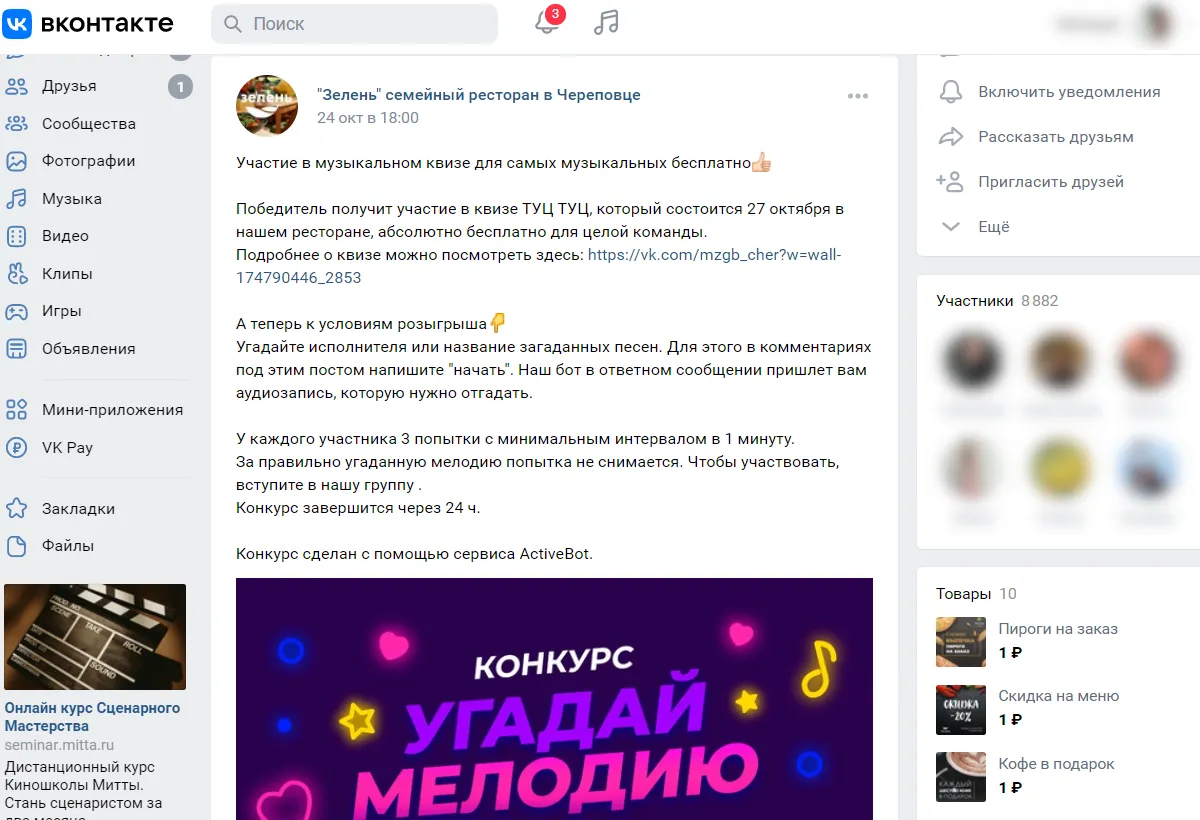Open Онлайн курс Сценарного Мастерства ad link
This screenshot has width=1200, height=820.
coord(92,717)
